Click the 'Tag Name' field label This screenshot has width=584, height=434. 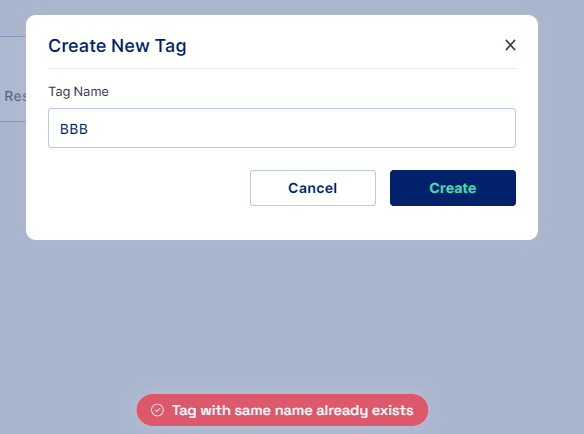point(79,92)
